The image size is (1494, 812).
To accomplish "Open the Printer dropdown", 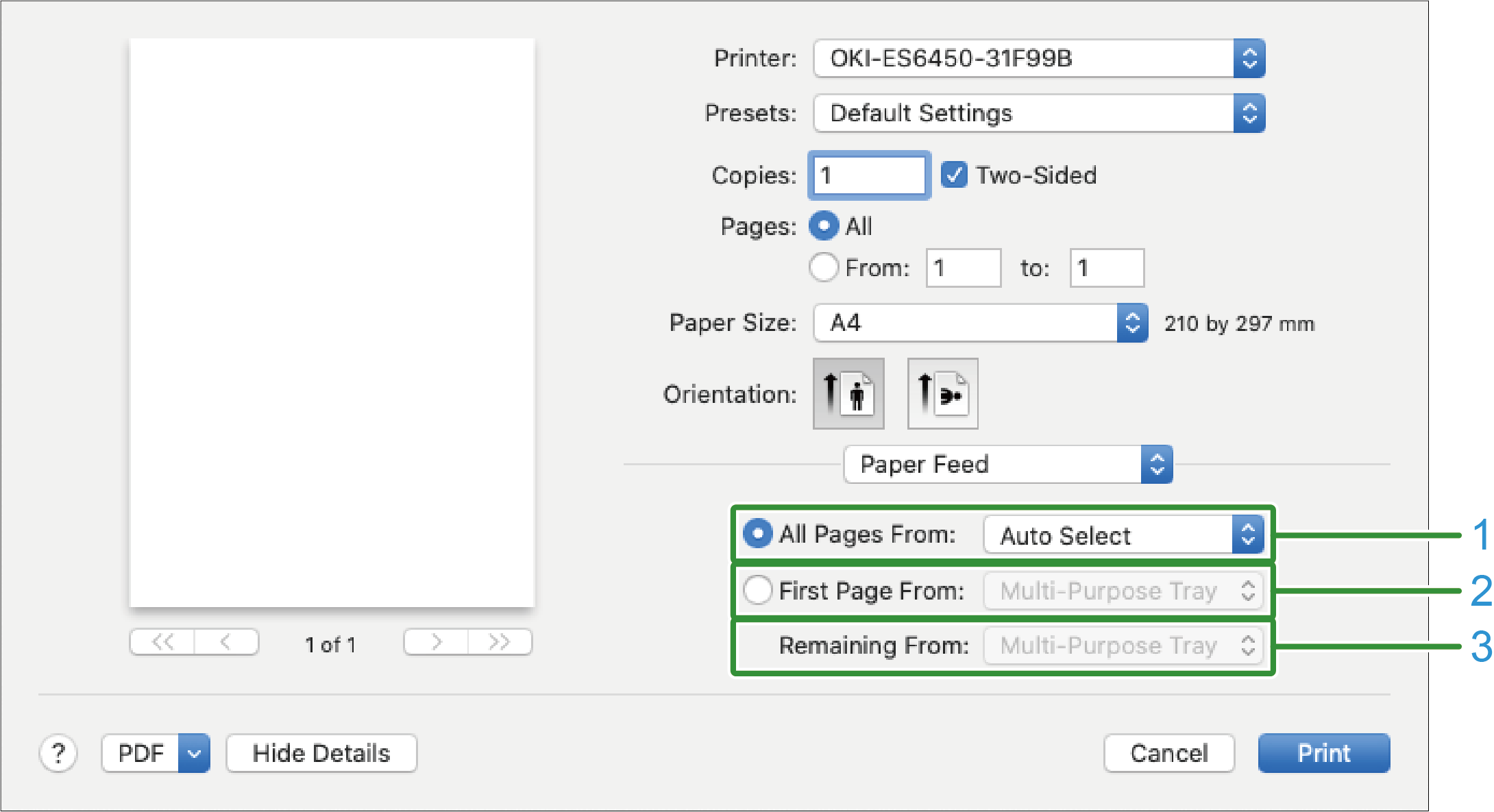I will [x=1039, y=58].
